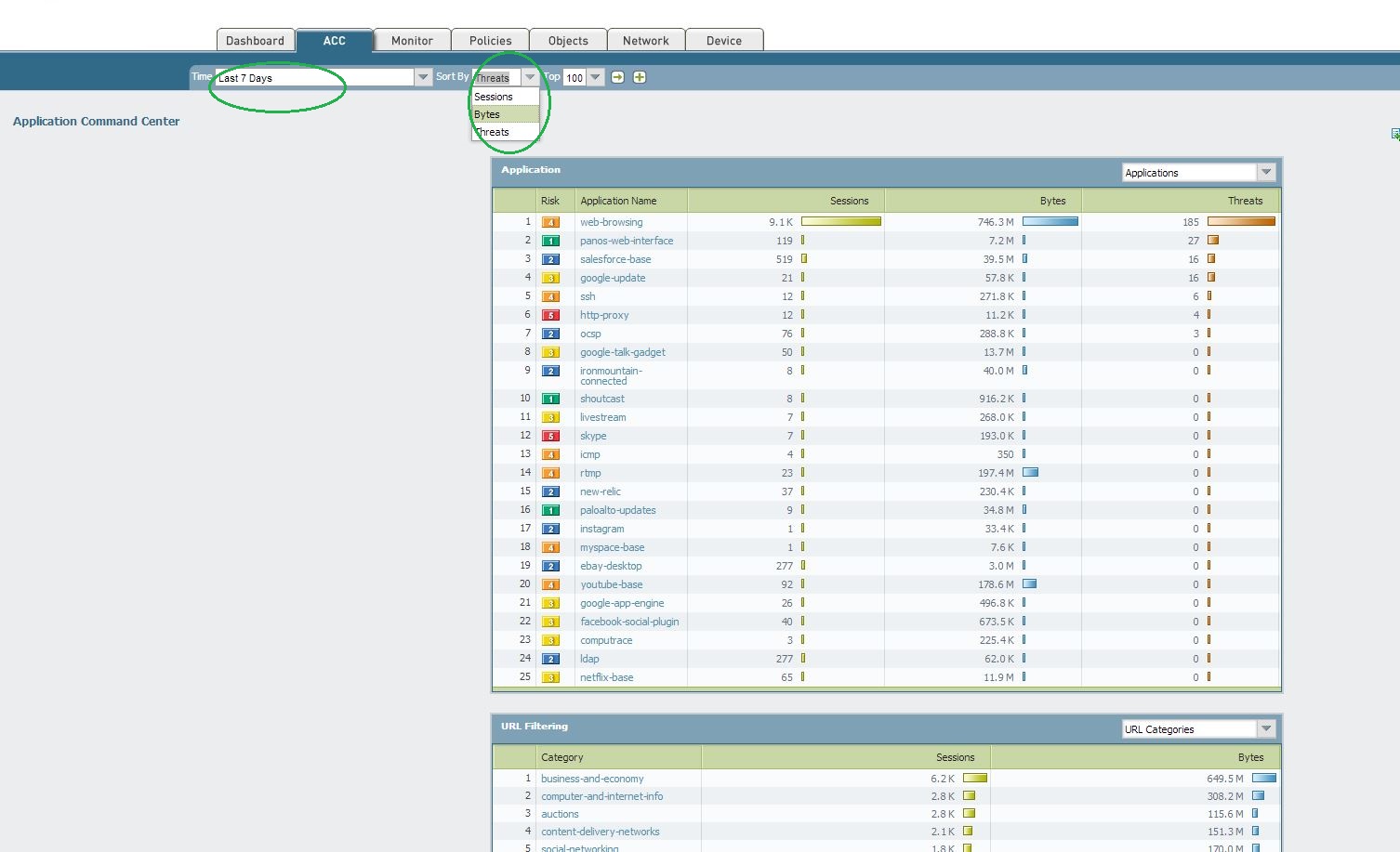Click the risk 4 badge for myspace-base
Screen dimensions: 1400x852
pos(550,548)
